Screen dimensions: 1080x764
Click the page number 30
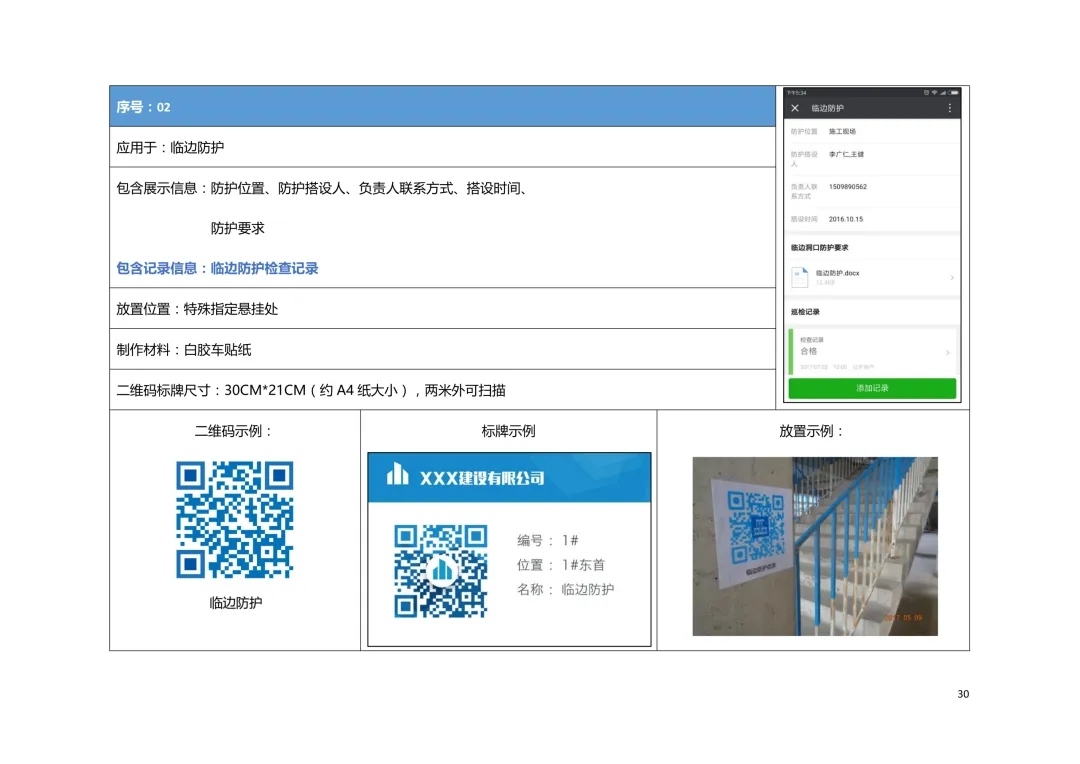point(963,694)
